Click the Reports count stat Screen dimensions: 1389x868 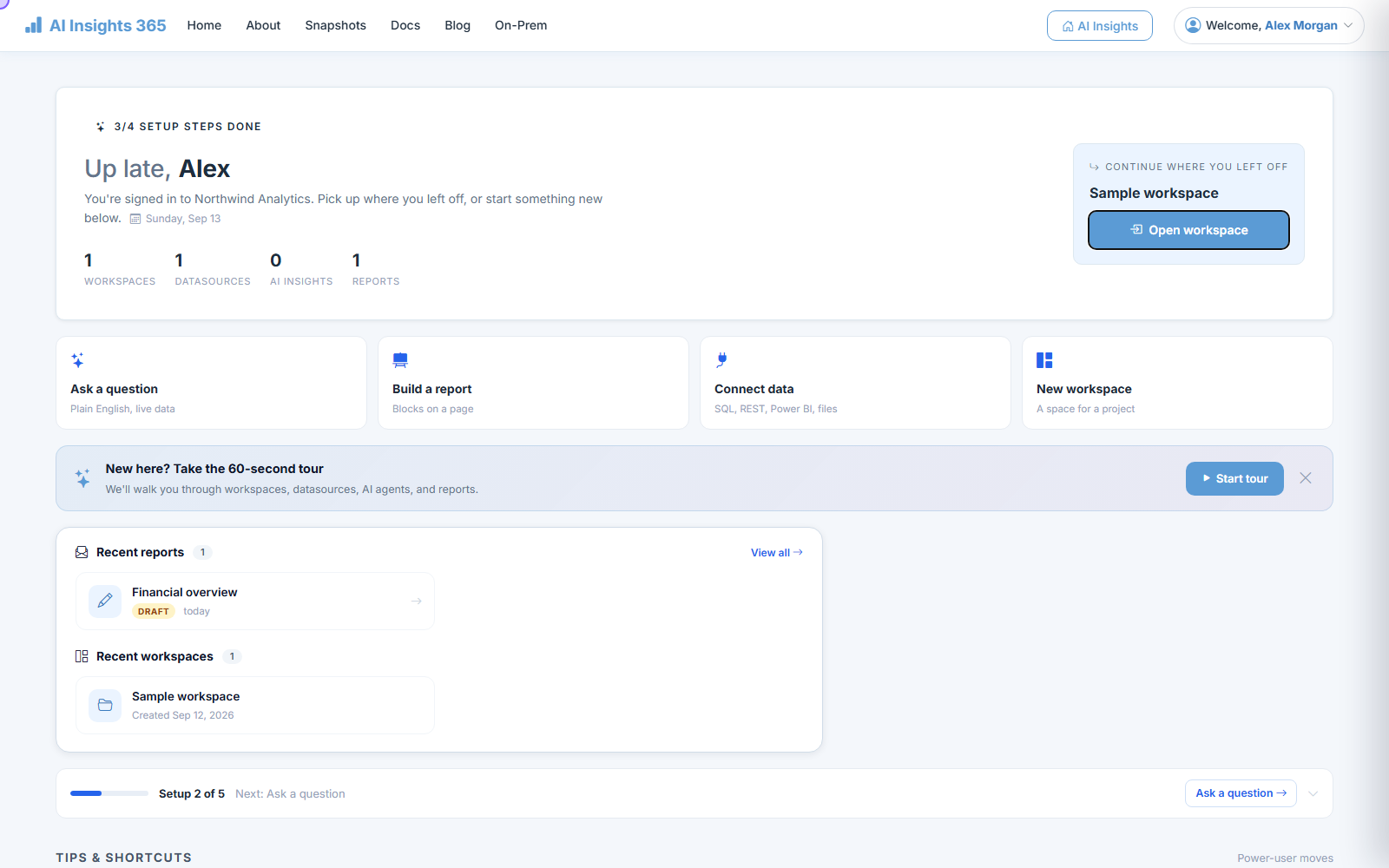[x=376, y=269]
